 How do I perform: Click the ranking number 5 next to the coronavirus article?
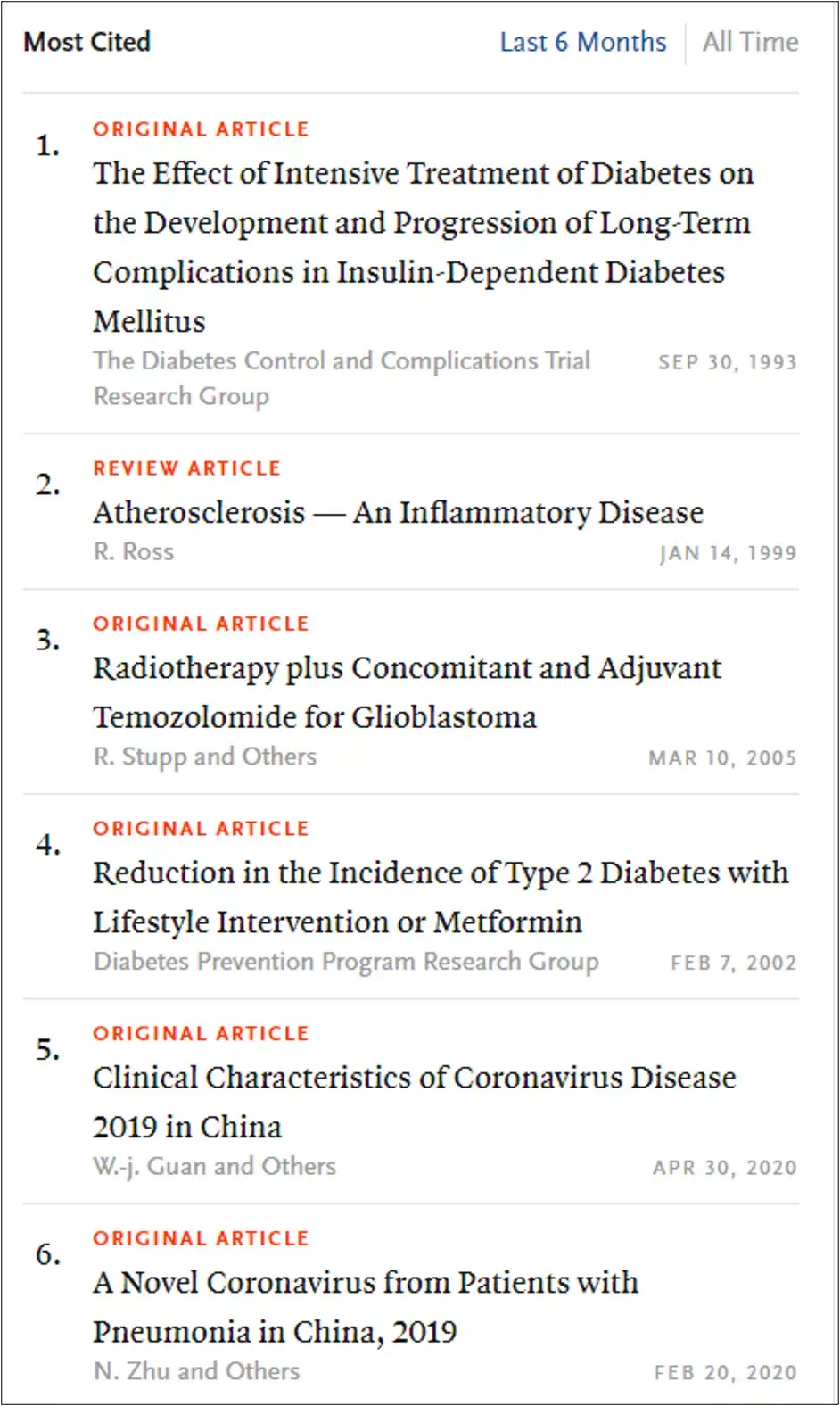(x=46, y=1051)
